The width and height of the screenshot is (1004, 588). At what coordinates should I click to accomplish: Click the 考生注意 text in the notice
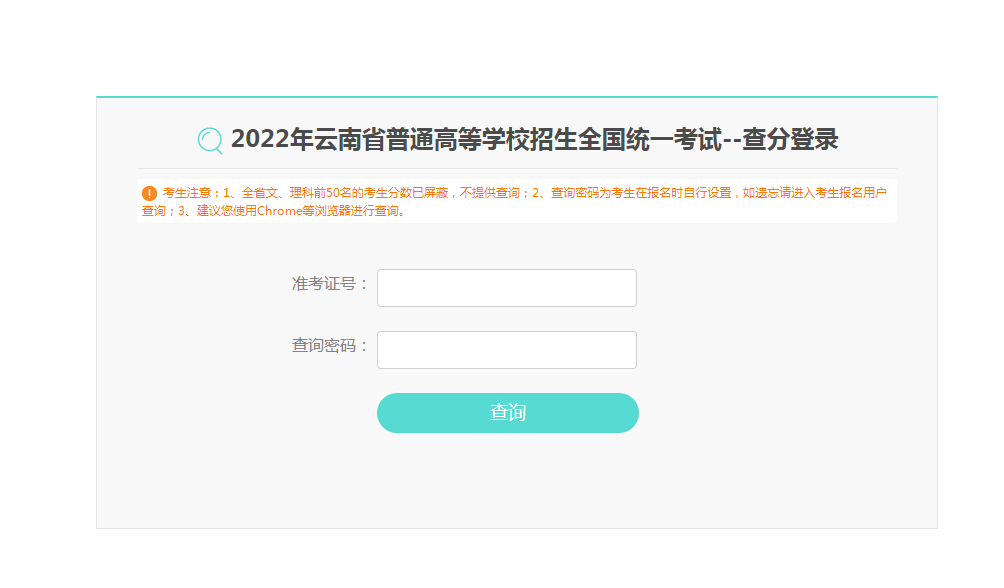pos(186,193)
